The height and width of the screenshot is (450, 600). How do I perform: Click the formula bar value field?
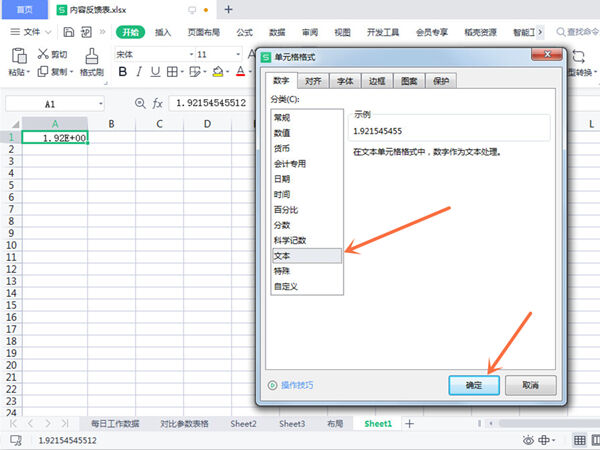(x=212, y=103)
